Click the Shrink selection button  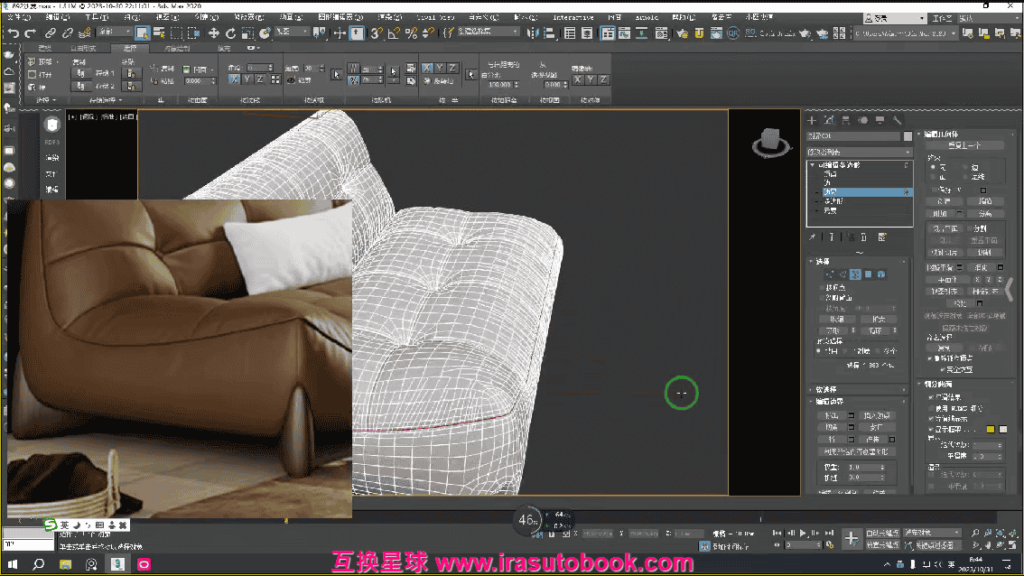pos(837,319)
